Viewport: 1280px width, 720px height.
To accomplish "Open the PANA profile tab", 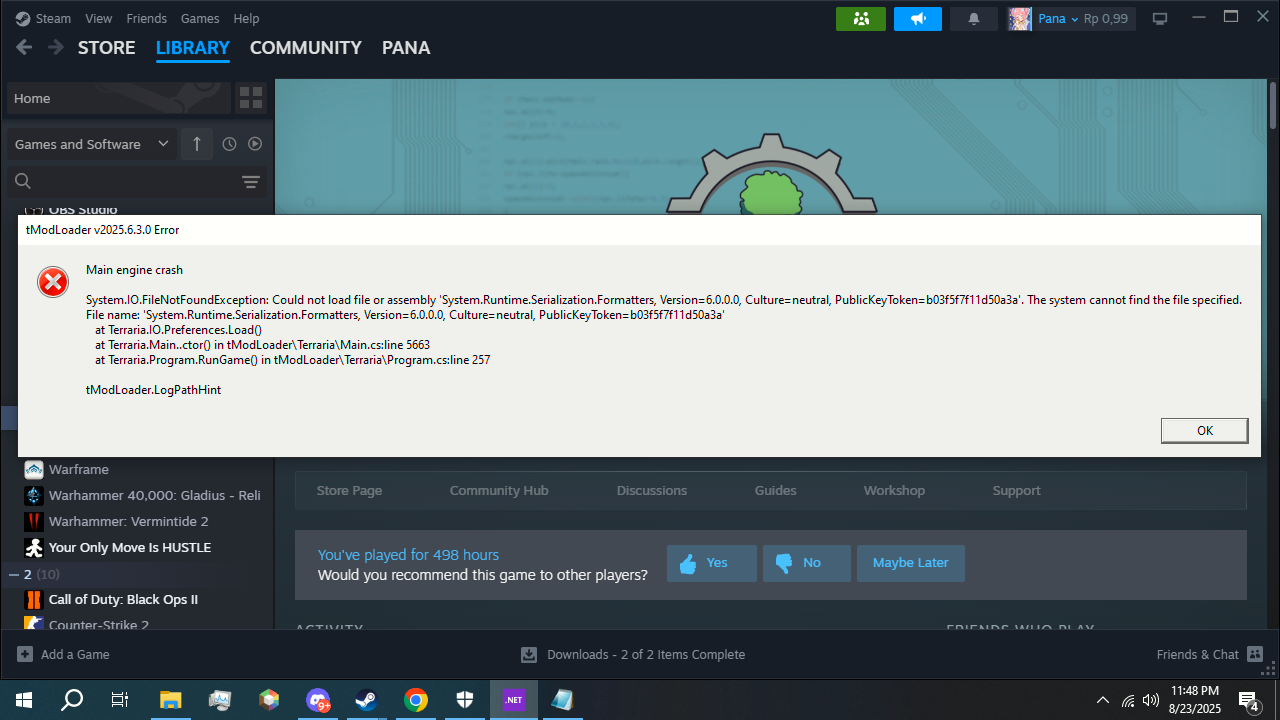I will [x=406, y=47].
